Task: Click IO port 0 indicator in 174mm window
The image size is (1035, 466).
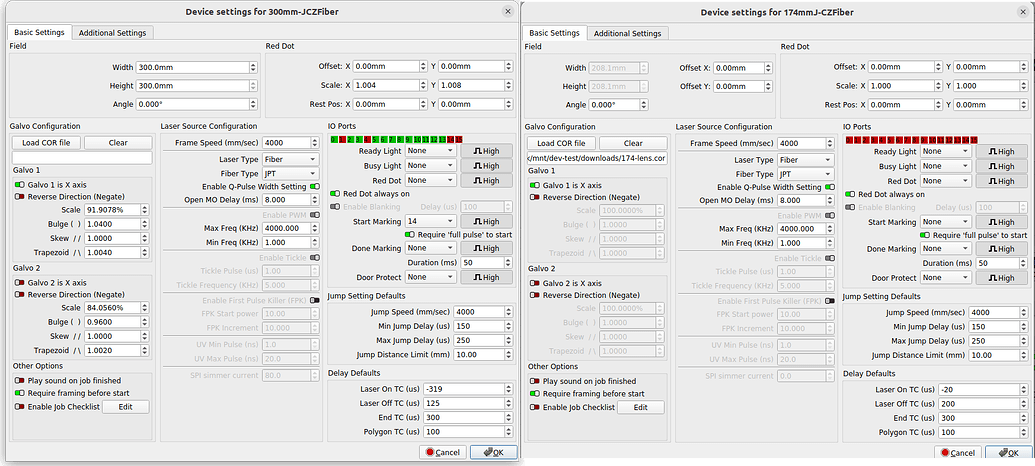Action: (849, 139)
